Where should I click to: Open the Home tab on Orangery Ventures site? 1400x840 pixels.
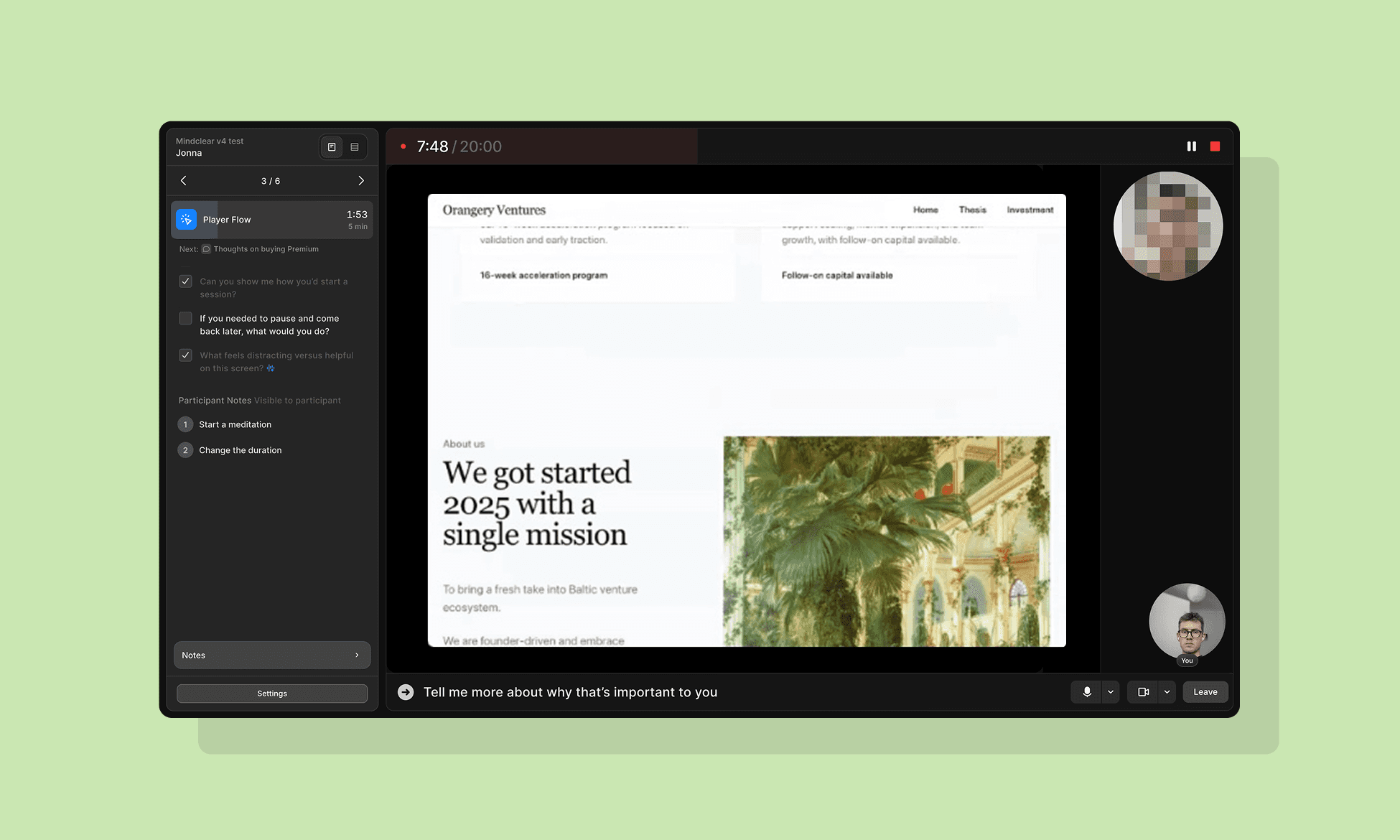tap(925, 210)
